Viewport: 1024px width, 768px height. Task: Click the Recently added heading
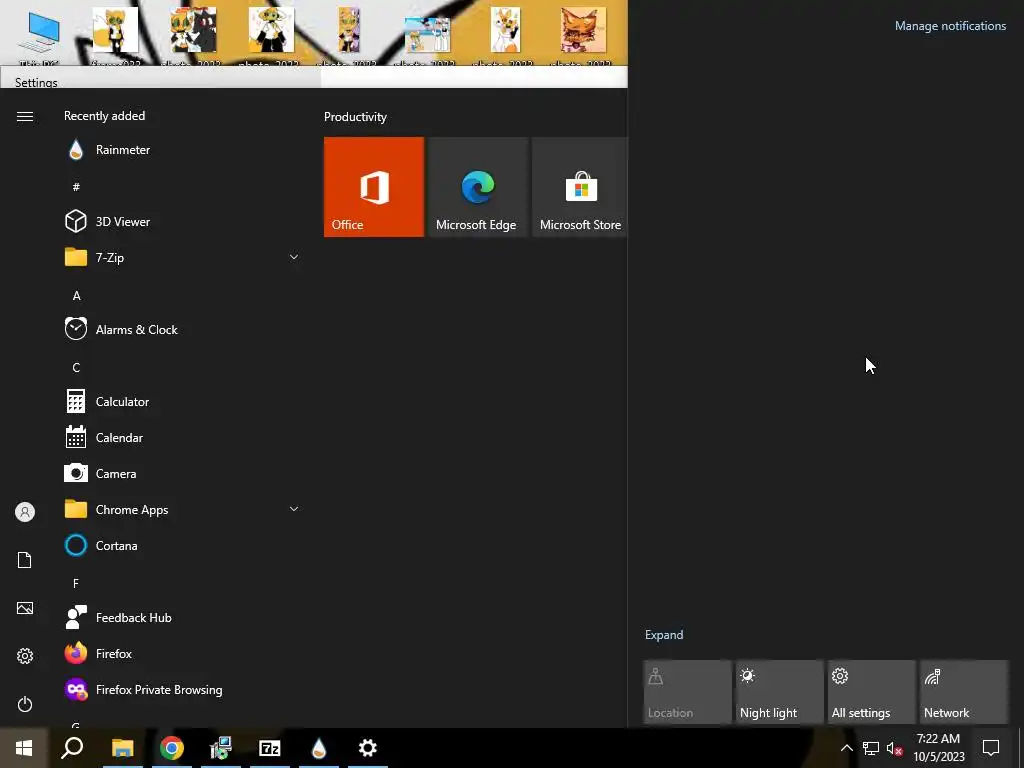pos(104,116)
